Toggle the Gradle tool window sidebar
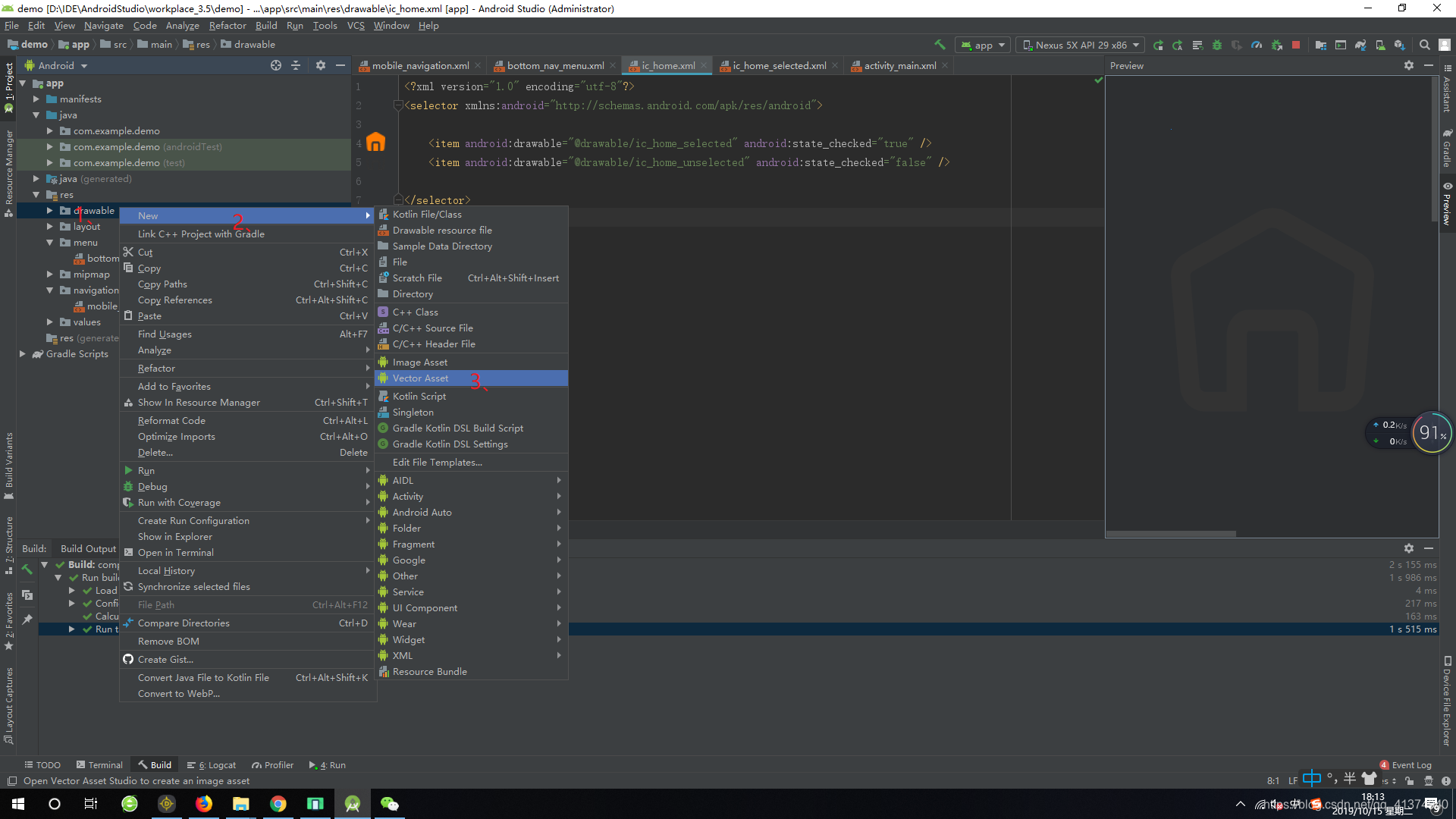1456x819 pixels. pos(1448,149)
